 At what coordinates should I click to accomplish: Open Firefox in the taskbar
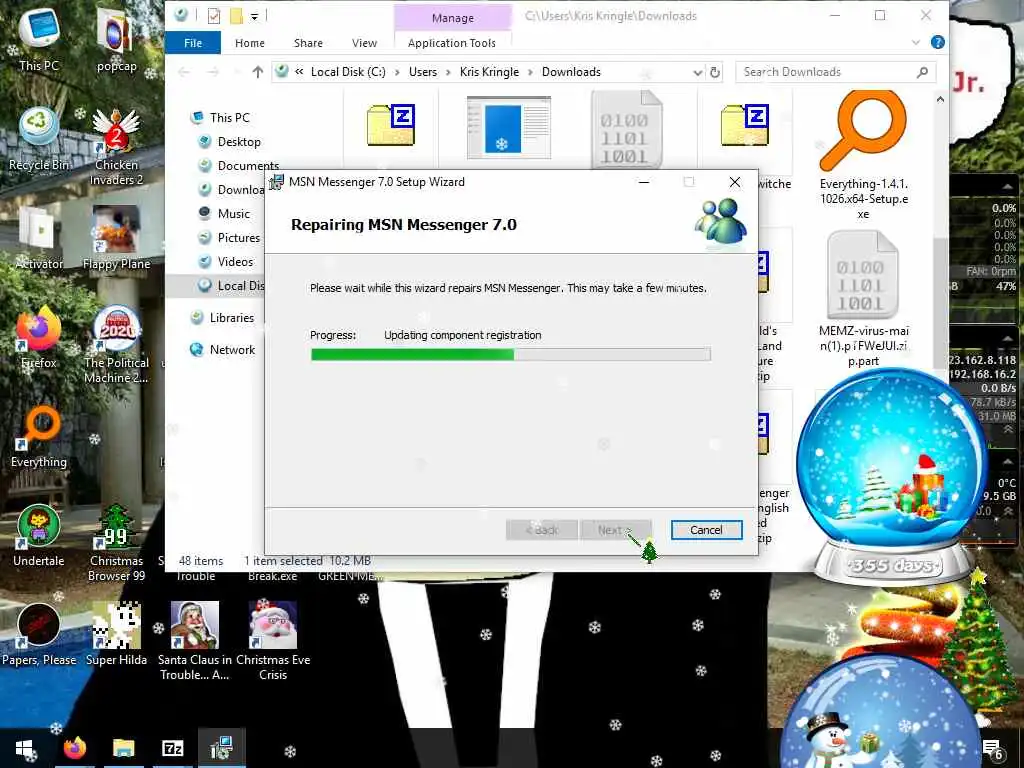pyautogui.click(x=74, y=748)
